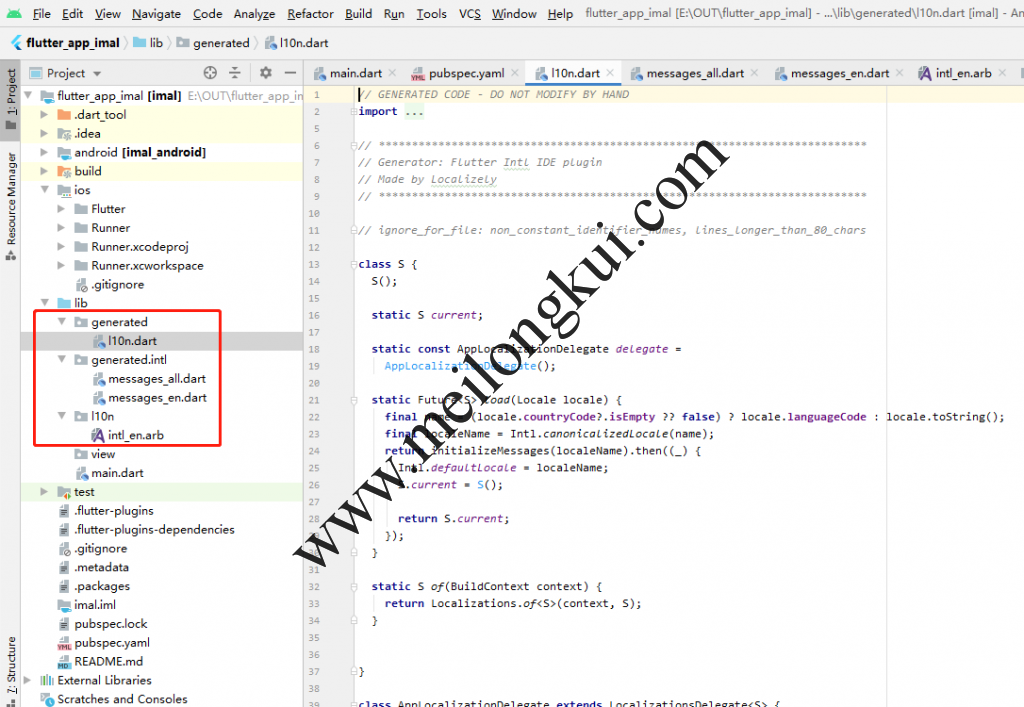
Task: Expand the android folder
Action: coord(44,152)
